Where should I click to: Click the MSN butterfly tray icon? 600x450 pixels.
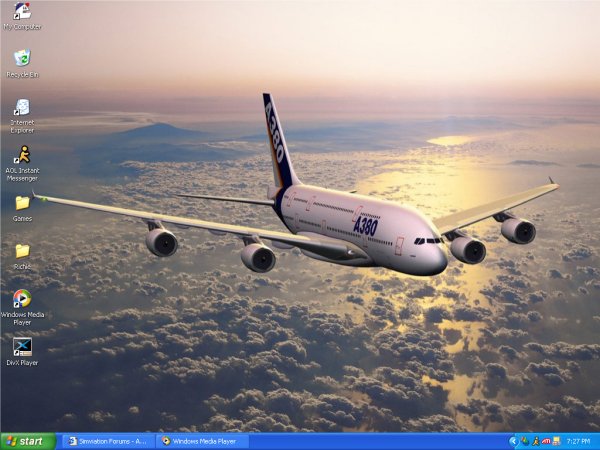tap(524, 441)
